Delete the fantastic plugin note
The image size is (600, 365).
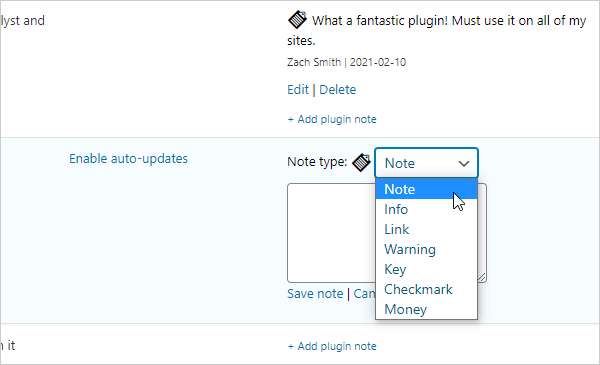[338, 90]
